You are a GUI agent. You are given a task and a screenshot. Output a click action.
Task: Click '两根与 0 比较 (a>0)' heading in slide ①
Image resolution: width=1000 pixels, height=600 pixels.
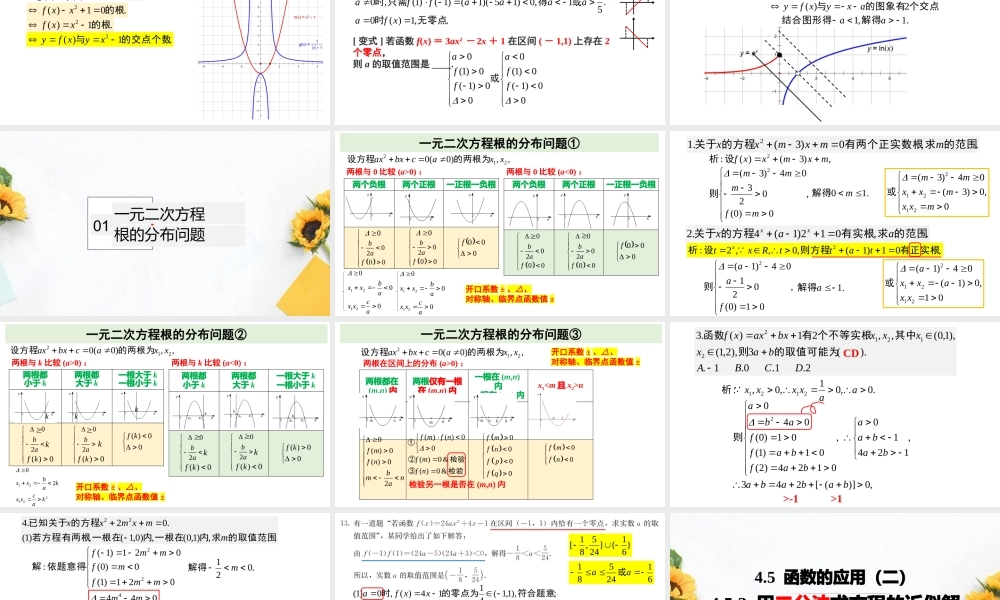(384, 172)
